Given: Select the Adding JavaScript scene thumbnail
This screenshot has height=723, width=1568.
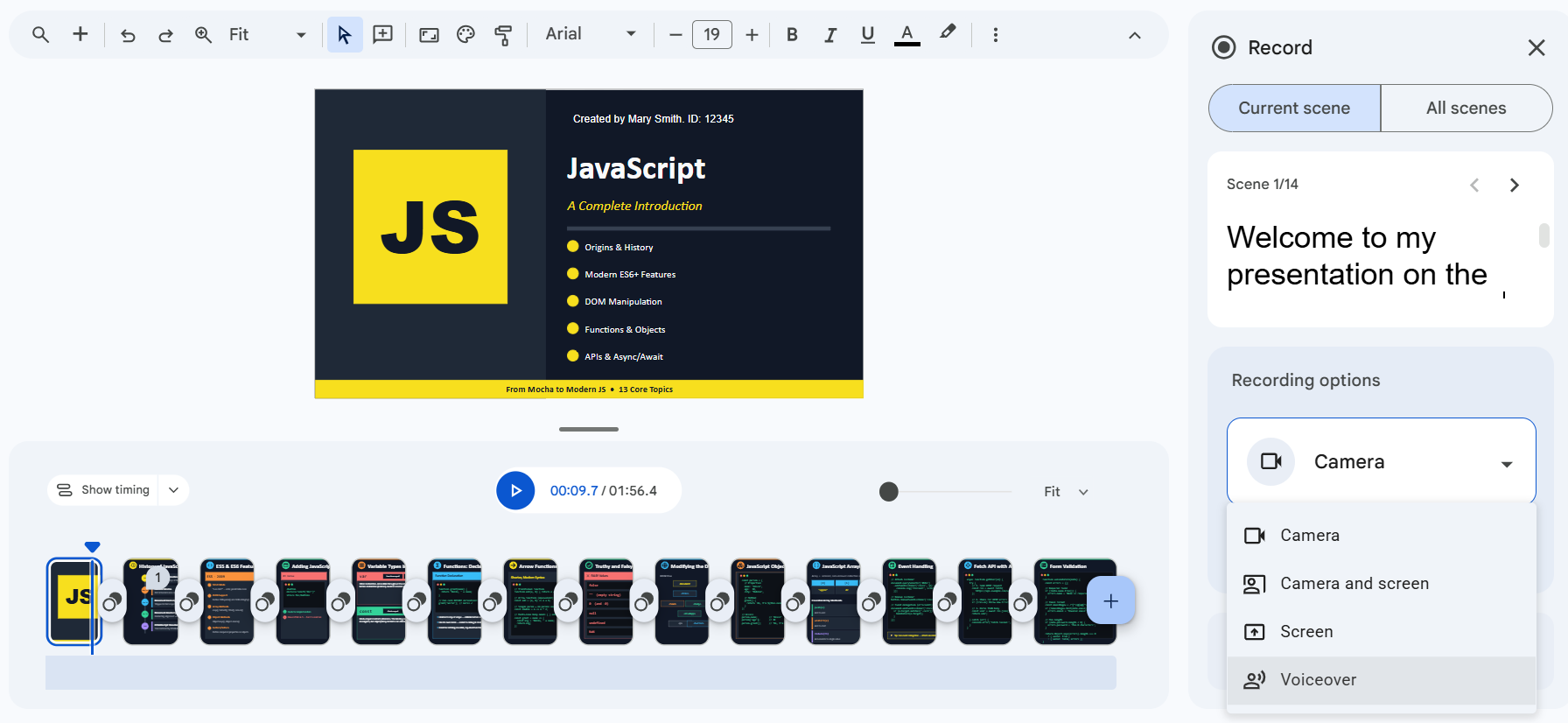Looking at the screenshot, I should [303, 601].
